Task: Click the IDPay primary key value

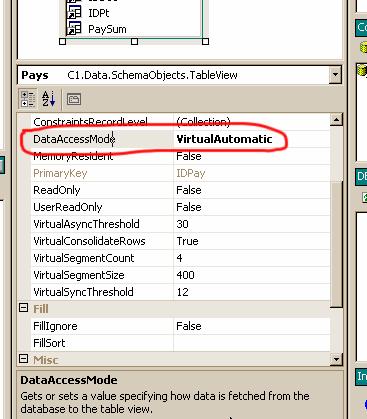Action: pyautogui.click(x=191, y=173)
